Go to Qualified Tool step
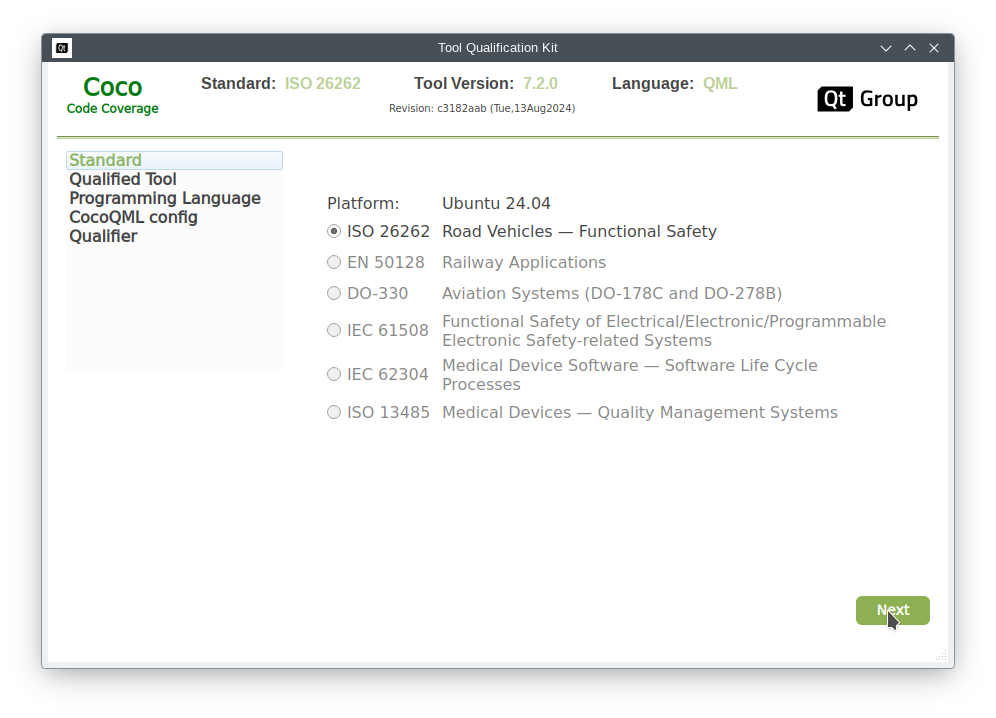996x718 pixels. pyautogui.click(x=123, y=179)
